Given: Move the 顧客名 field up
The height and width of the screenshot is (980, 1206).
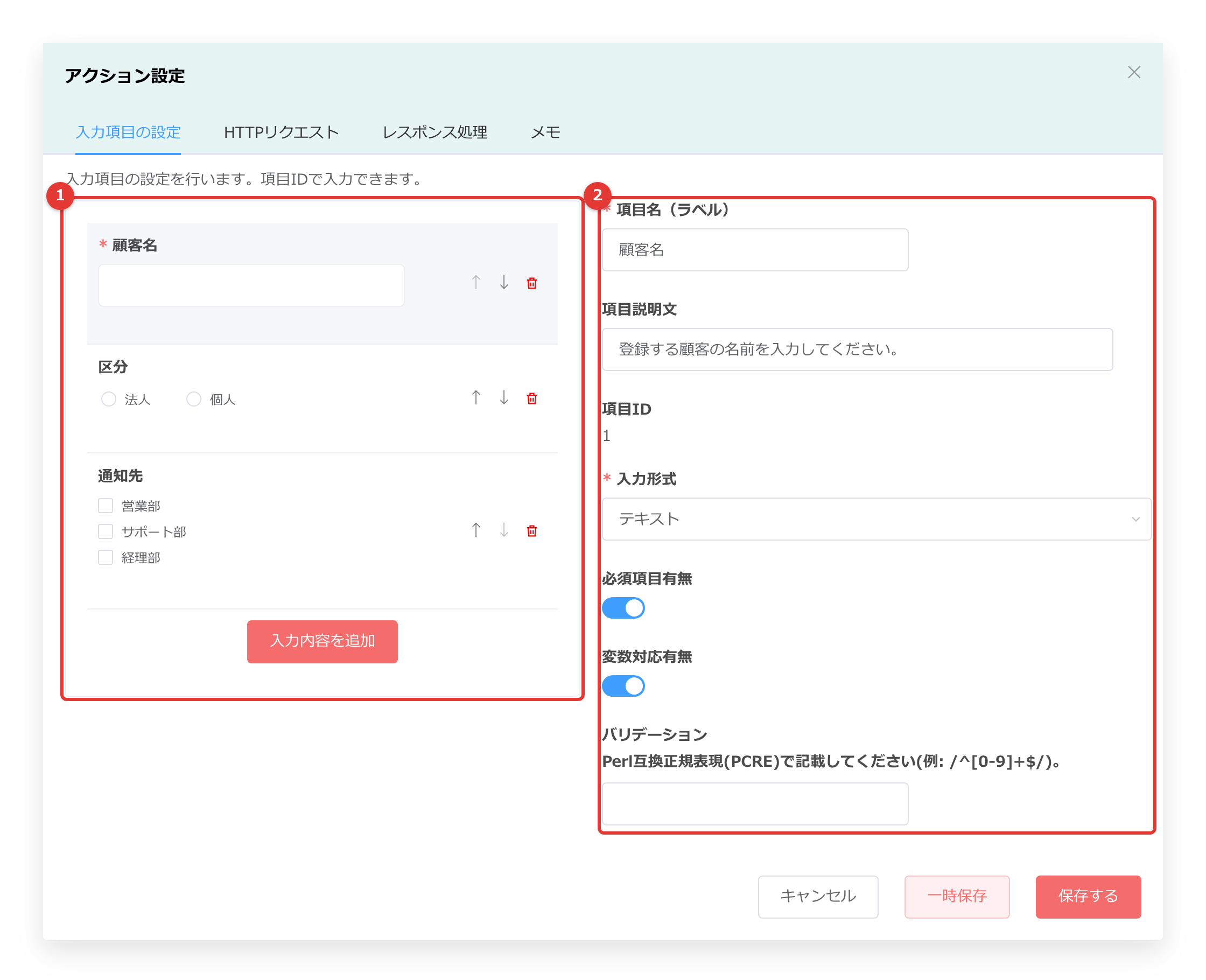Looking at the screenshot, I should coord(476,282).
